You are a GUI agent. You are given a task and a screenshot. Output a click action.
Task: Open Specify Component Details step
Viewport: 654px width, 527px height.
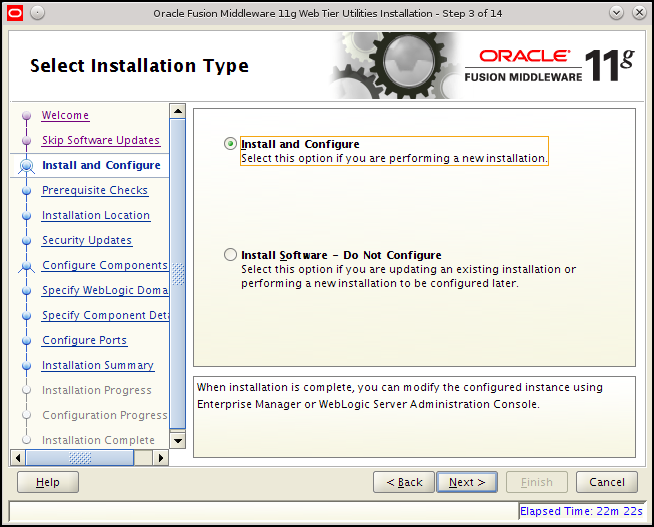[x=105, y=315]
